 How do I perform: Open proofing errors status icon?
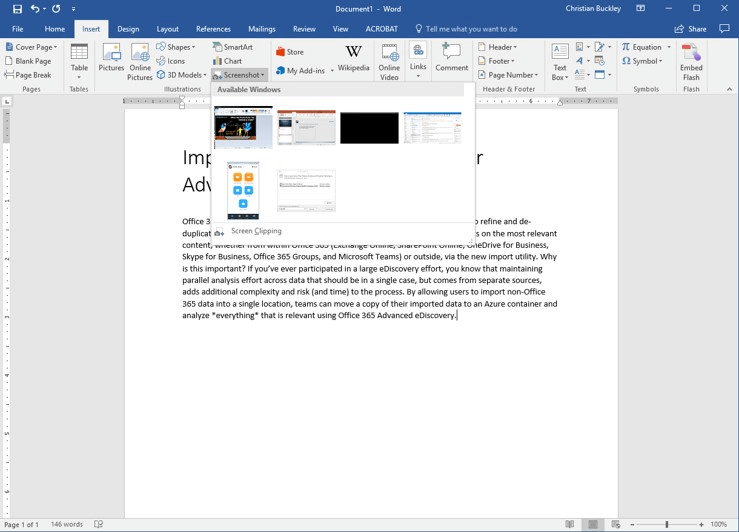[x=99, y=524]
